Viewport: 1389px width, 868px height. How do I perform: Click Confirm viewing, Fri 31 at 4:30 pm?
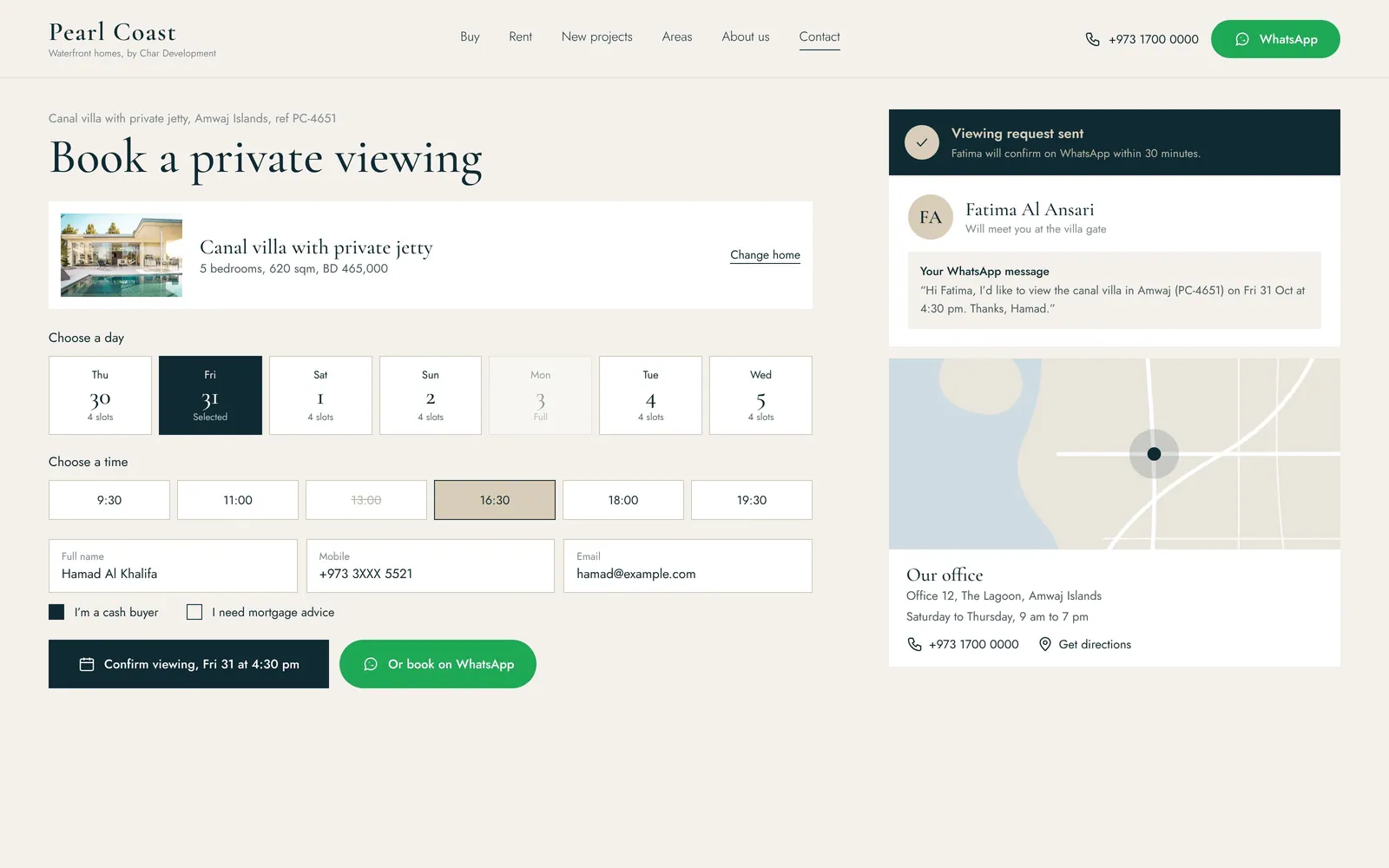(188, 664)
